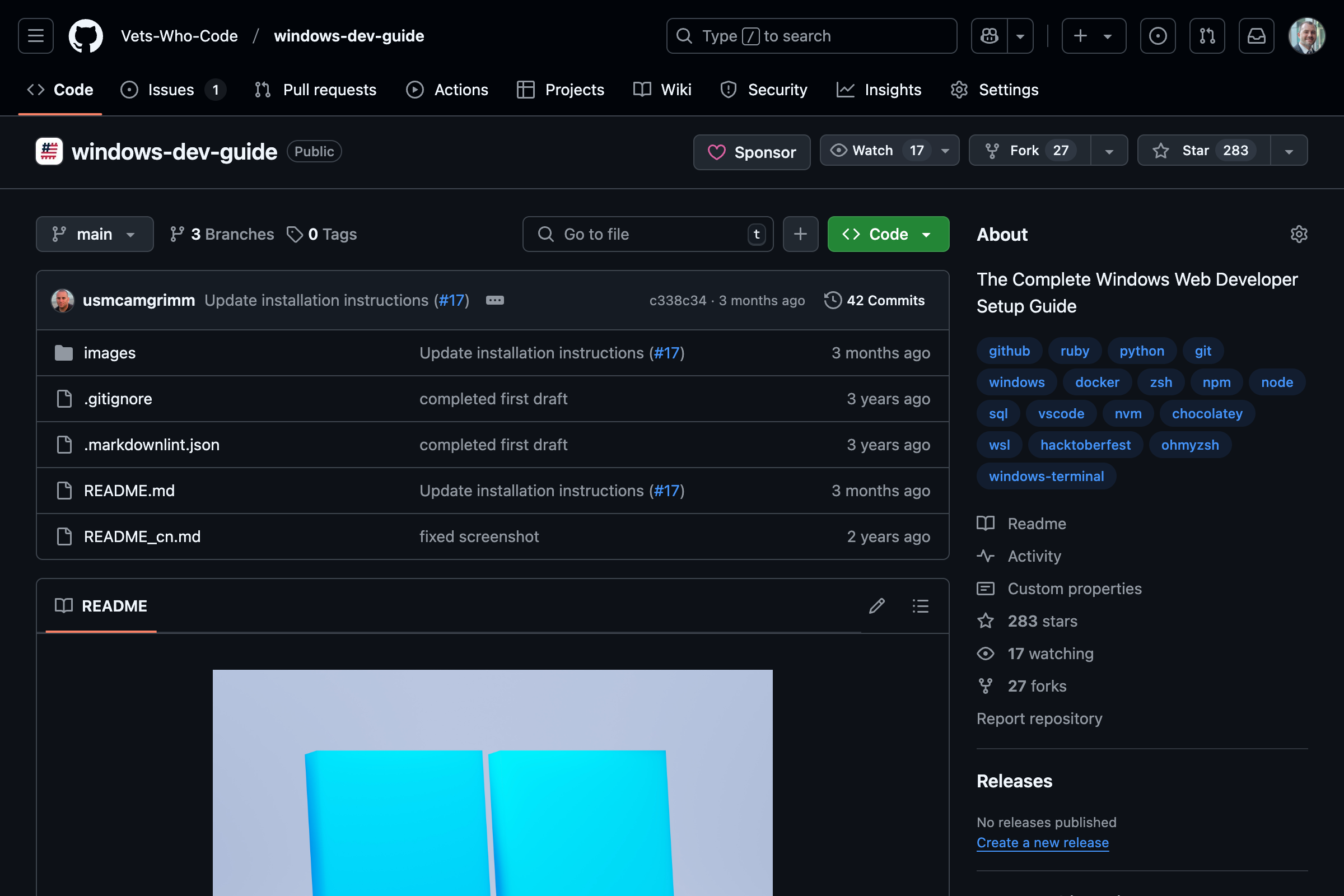Click the README edit pencil icon
Screen dimensions: 1344x896
[877, 606]
